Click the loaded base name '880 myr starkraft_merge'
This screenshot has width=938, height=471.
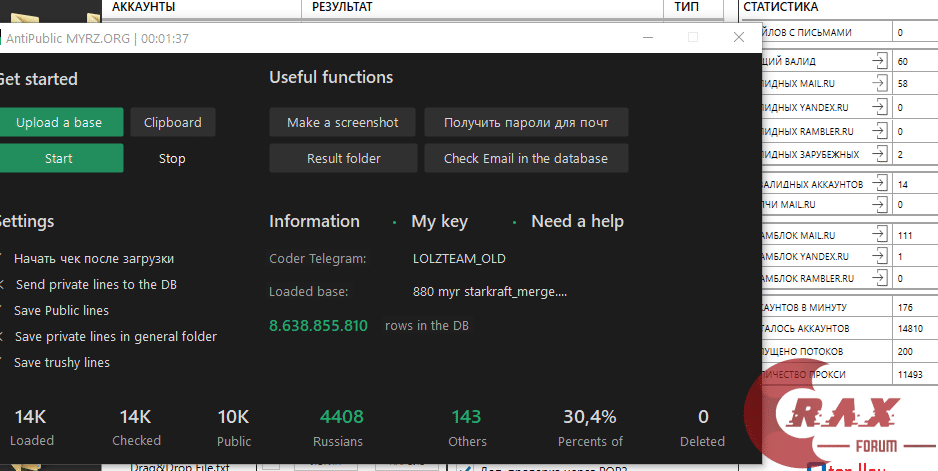click(x=489, y=292)
